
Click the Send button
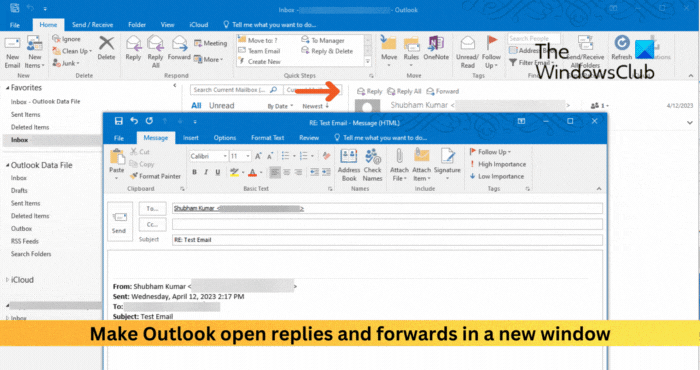120,221
